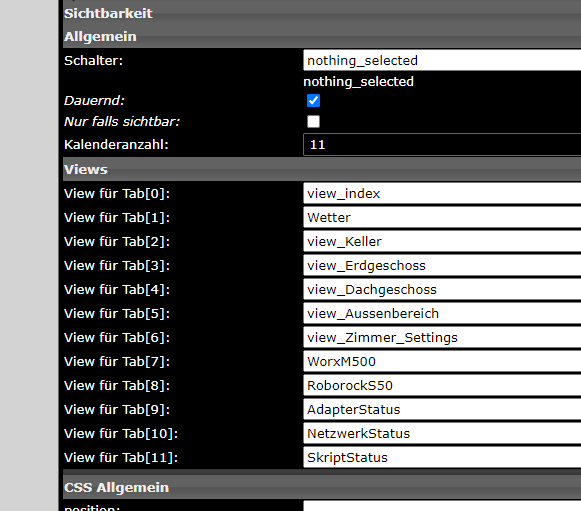Image resolution: width=581 pixels, height=511 pixels.
Task: Edit the view_Keller field
Action: click(442, 242)
